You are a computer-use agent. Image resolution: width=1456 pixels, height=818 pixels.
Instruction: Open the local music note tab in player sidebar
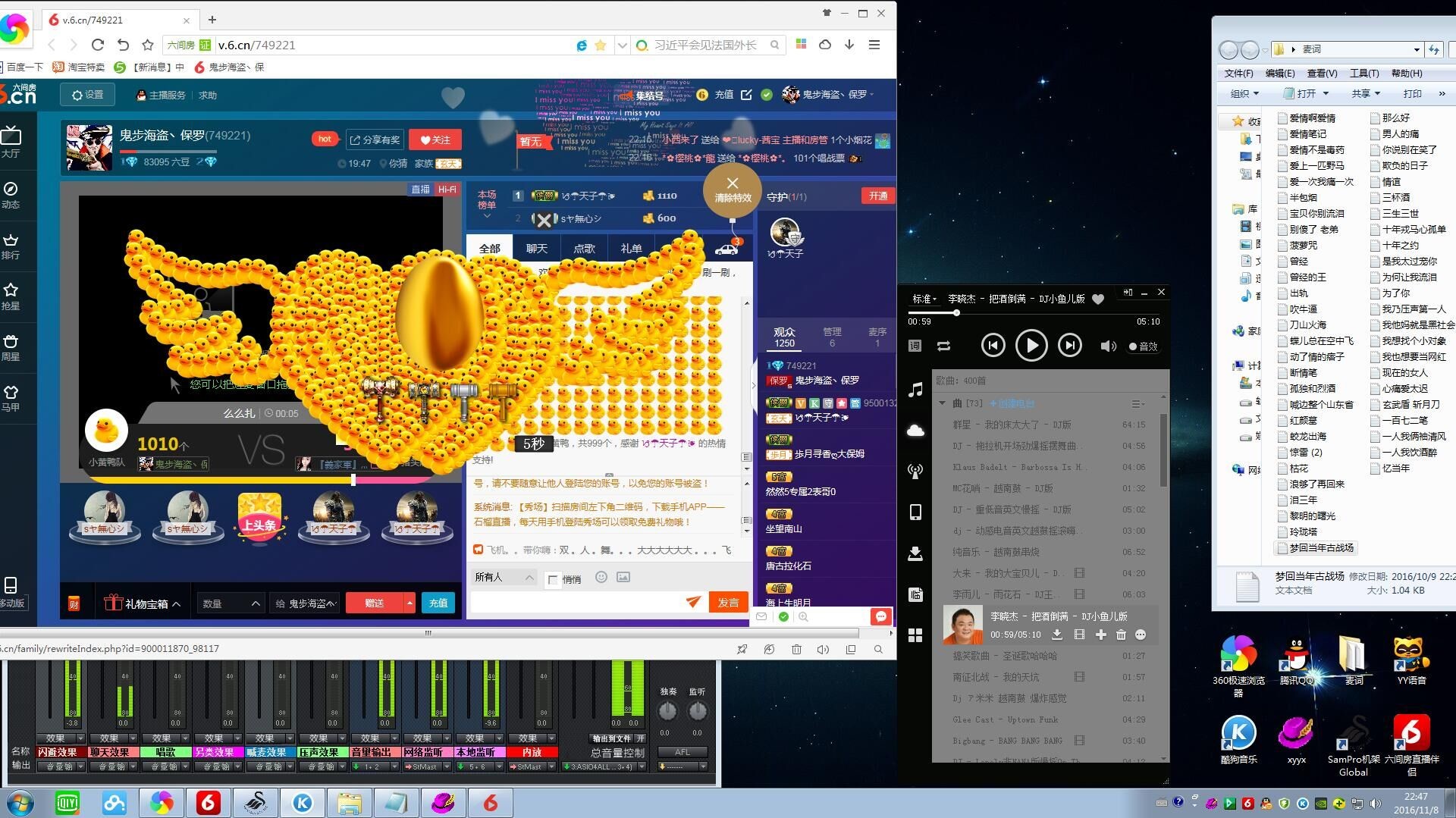[x=915, y=390]
